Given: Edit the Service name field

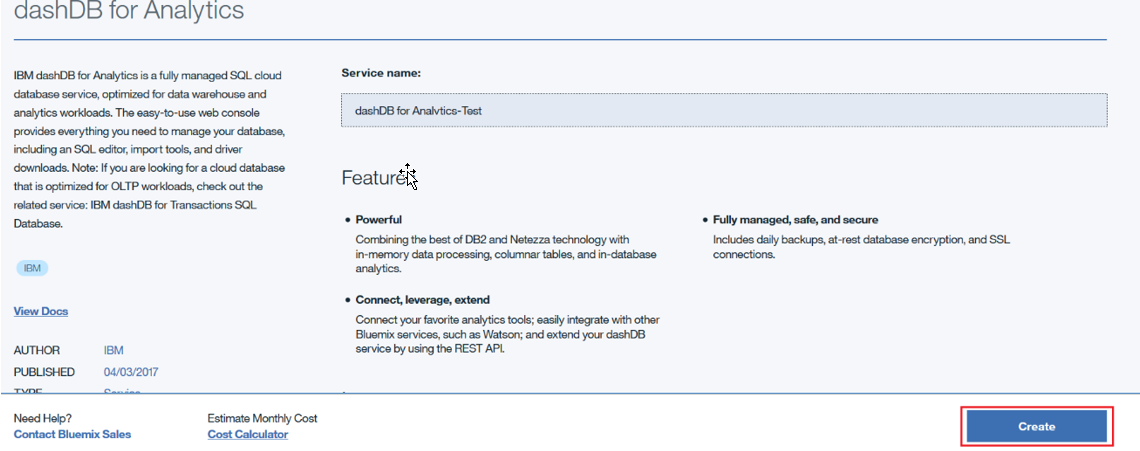Looking at the screenshot, I should pos(724,111).
